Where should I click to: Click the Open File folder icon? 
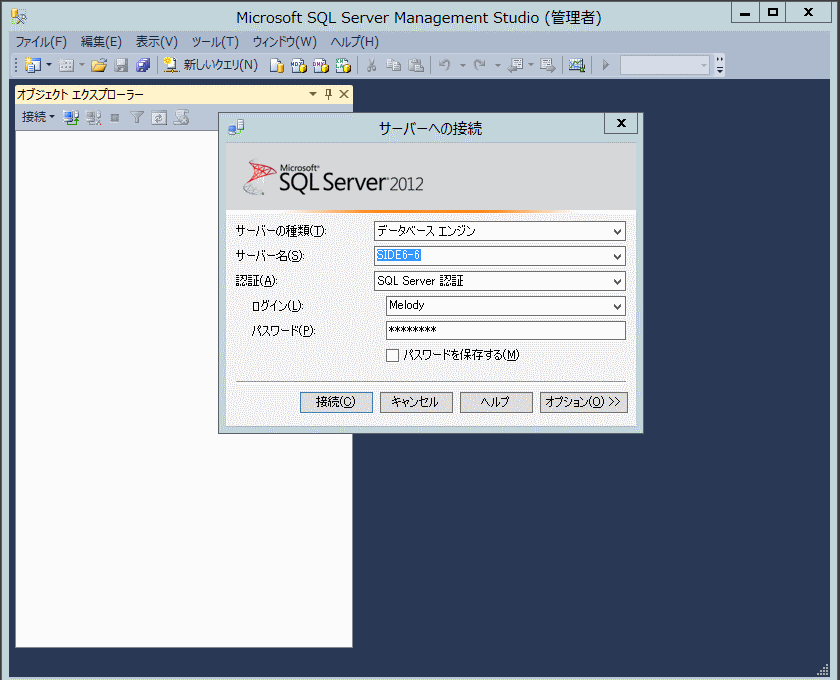pos(99,65)
